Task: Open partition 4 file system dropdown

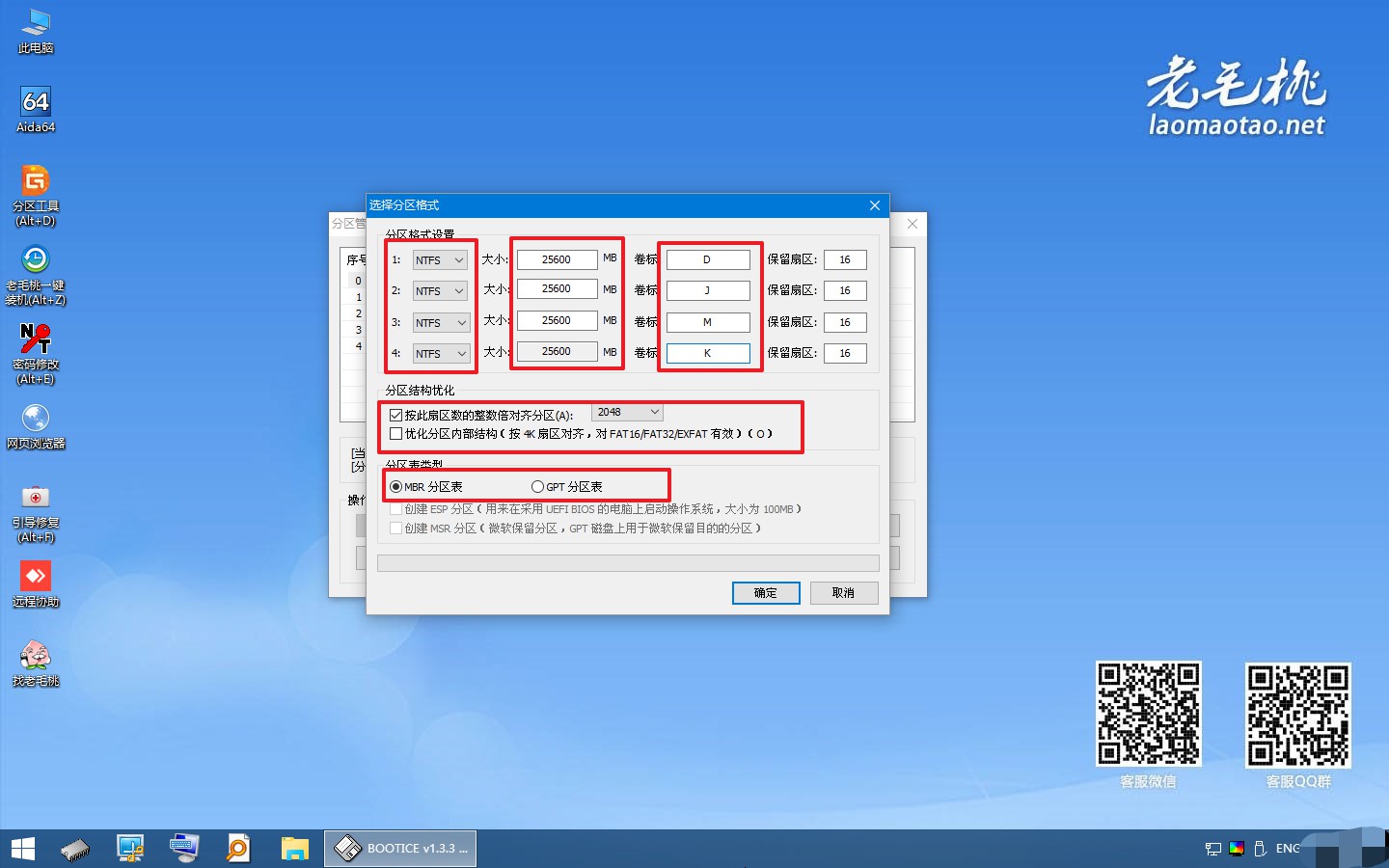Action: [x=441, y=354]
